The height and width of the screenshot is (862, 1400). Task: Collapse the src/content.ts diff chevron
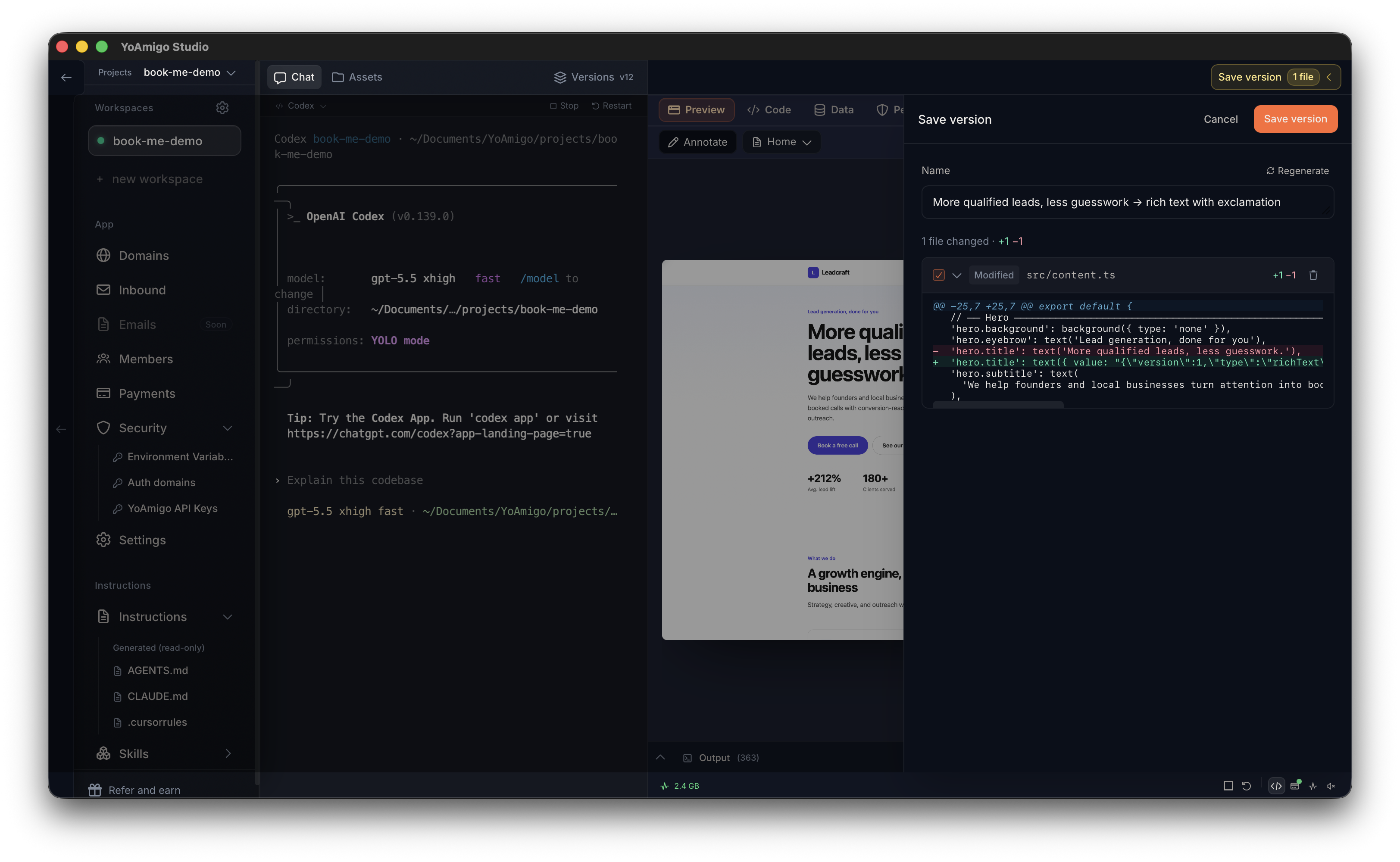tap(957, 275)
